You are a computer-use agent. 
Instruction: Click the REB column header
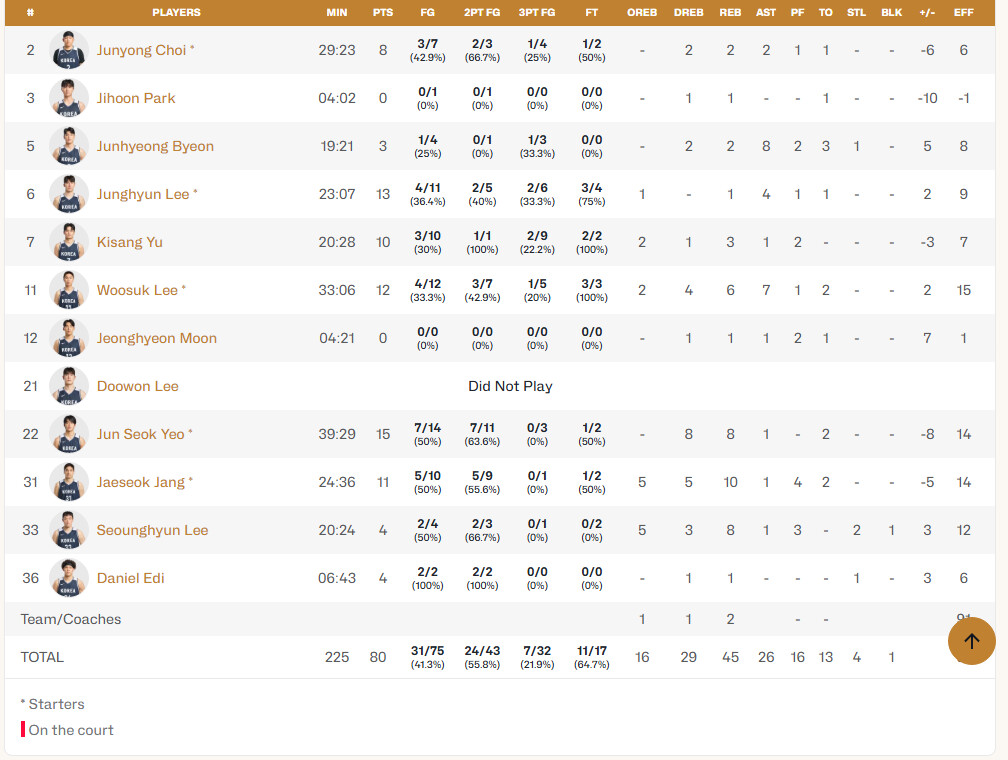coord(730,12)
